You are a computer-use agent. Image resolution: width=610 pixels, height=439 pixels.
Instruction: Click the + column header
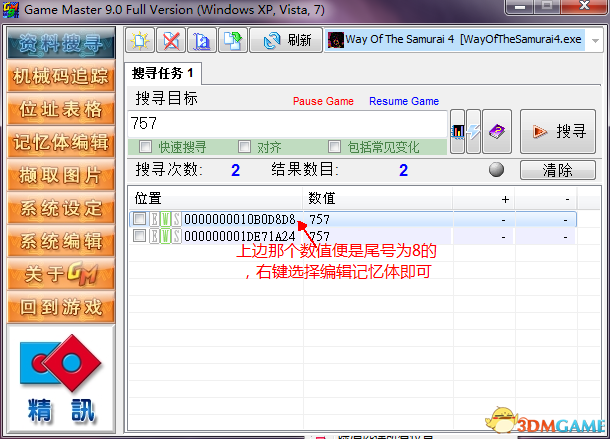pos(484,198)
